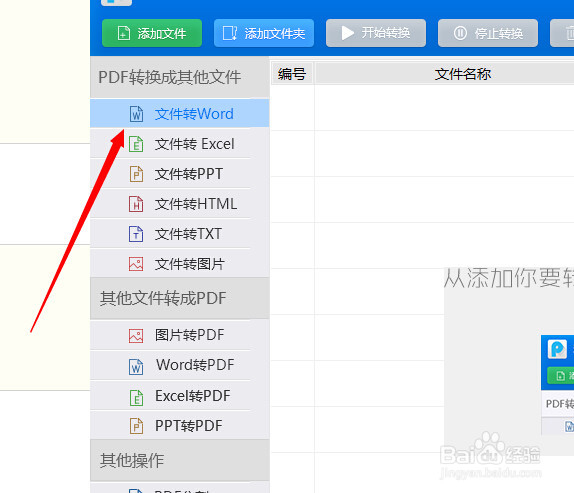Click the picture icon beside 图片转PDF
This screenshot has width=574, height=493.
coord(136,336)
